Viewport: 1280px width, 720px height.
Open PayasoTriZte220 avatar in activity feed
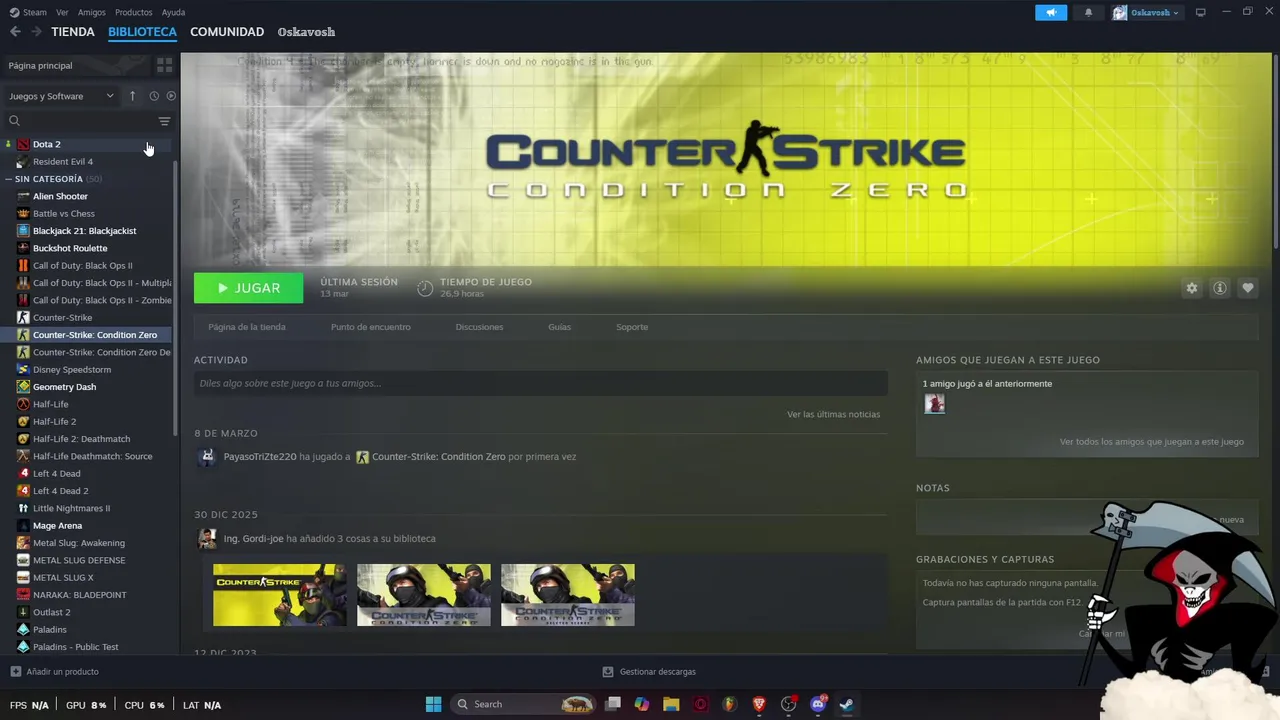point(207,457)
